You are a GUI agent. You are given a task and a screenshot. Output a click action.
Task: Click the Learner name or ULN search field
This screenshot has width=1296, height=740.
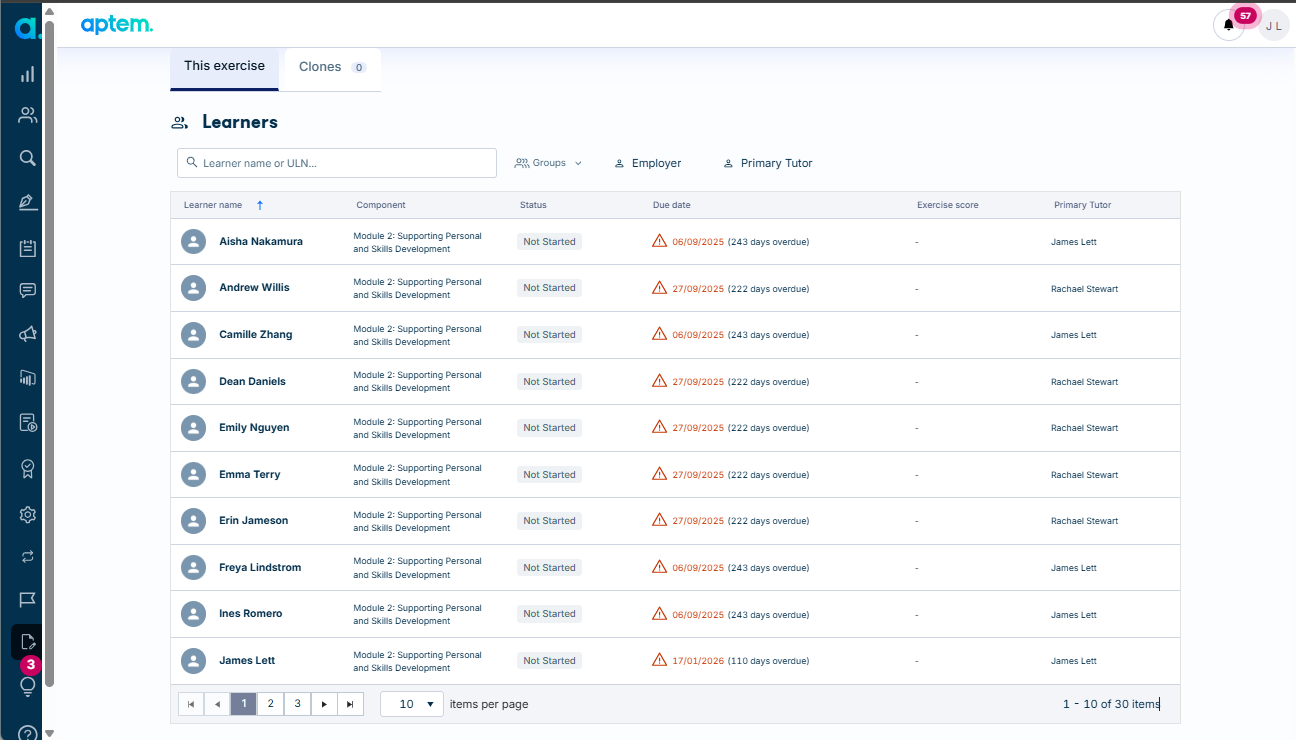click(x=337, y=163)
